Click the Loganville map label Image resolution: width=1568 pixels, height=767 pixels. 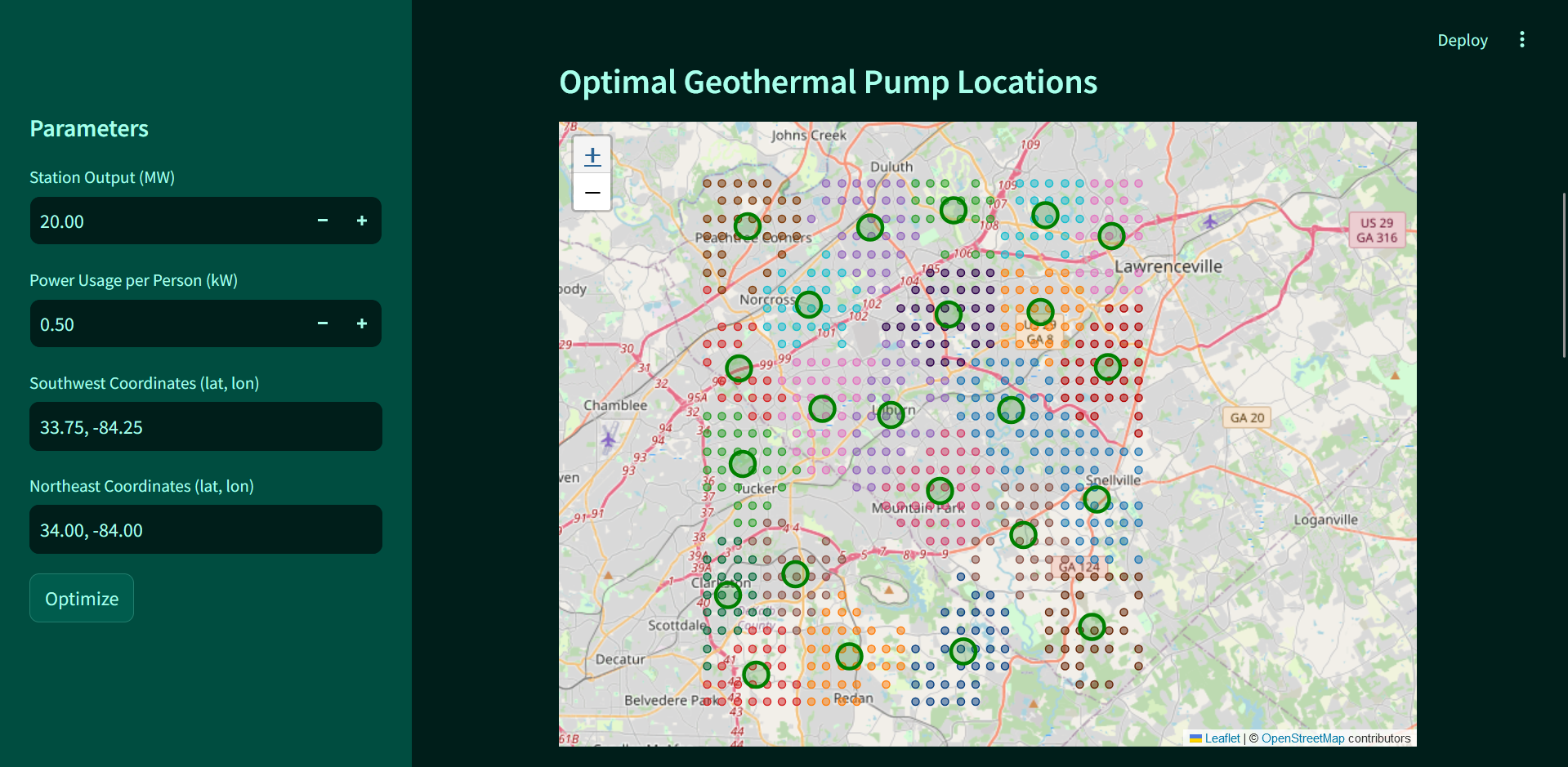click(1325, 520)
